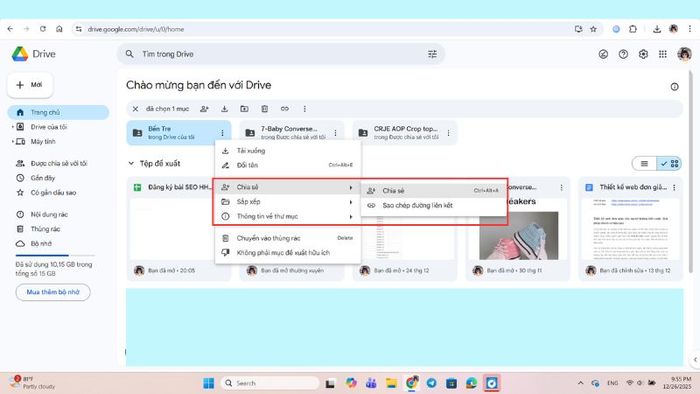700x394 pixels.
Task: Open Sắp xếp submenu in context menu
Action: (288, 202)
